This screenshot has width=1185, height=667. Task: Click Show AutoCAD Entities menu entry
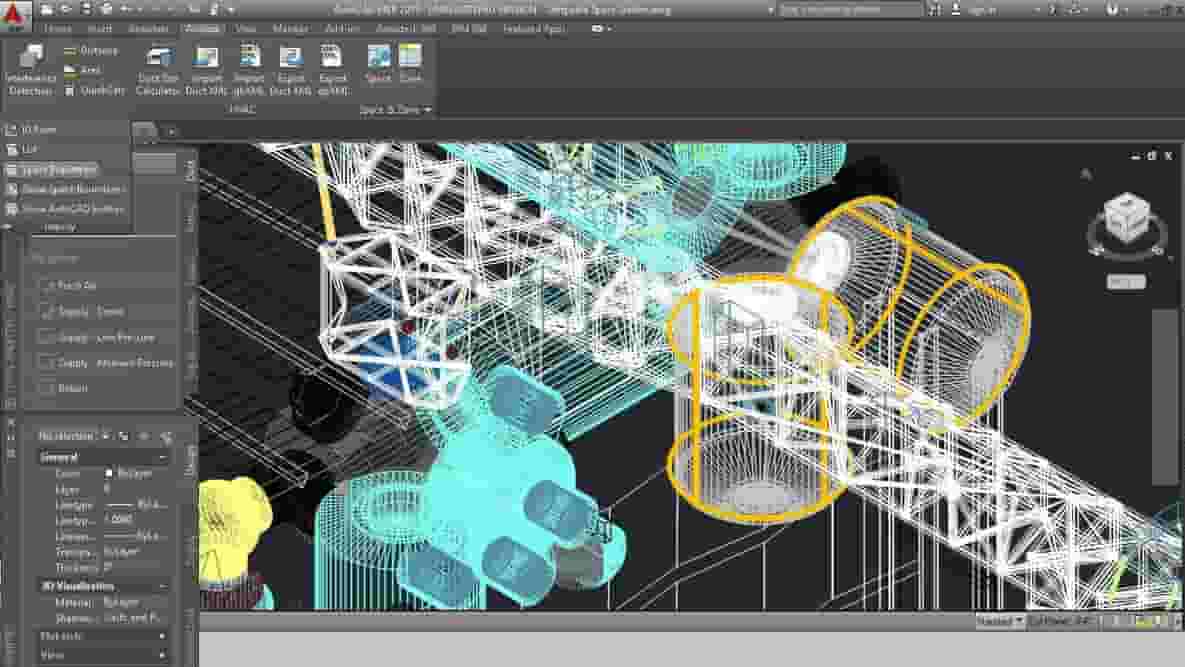(67, 209)
